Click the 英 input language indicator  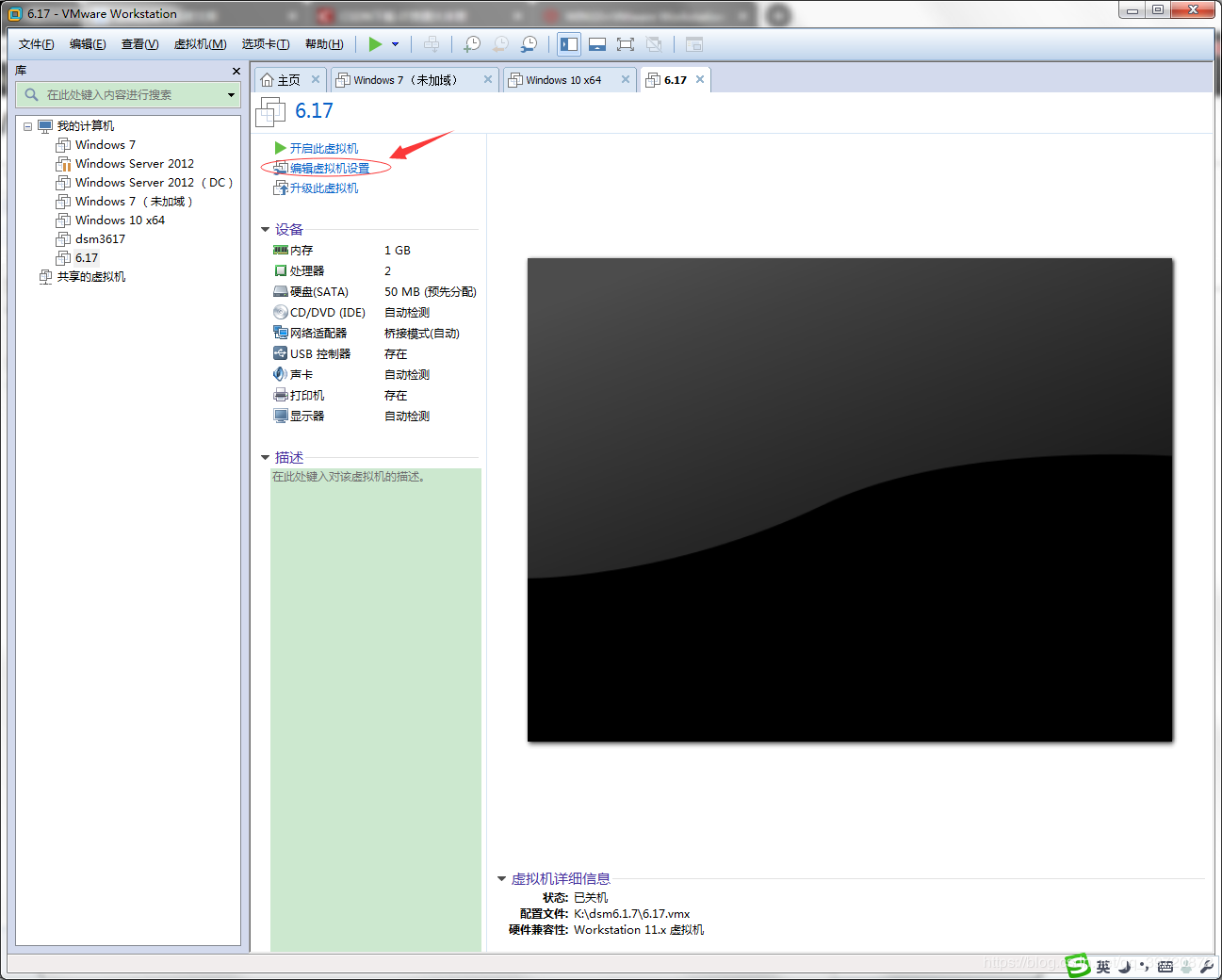pos(1103,967)
